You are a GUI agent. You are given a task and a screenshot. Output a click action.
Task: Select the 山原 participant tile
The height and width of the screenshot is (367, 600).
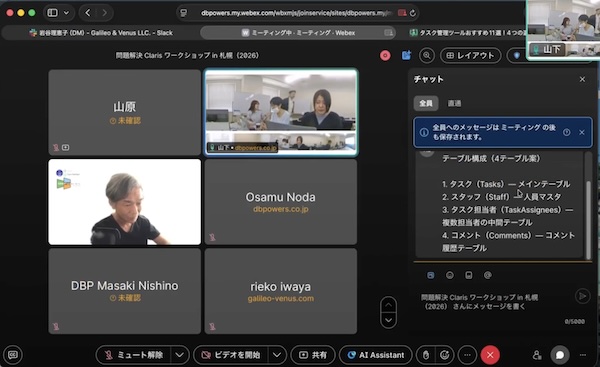[124, 112]
